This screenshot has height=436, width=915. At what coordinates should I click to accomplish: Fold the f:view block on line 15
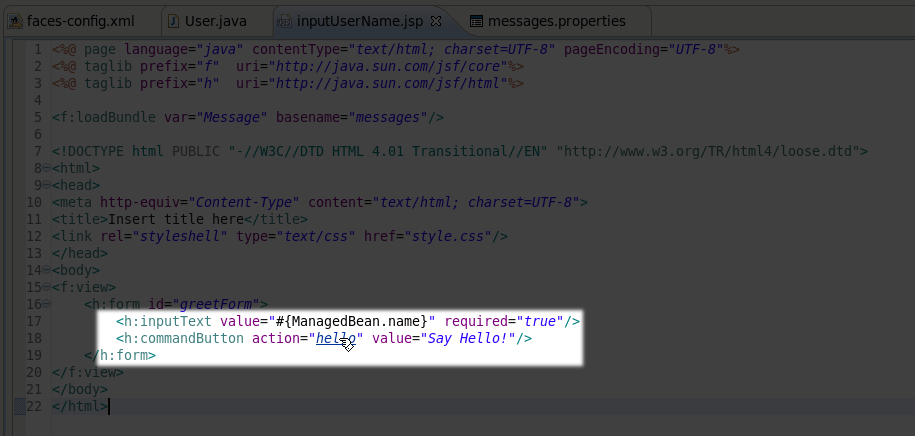(47, 287)
